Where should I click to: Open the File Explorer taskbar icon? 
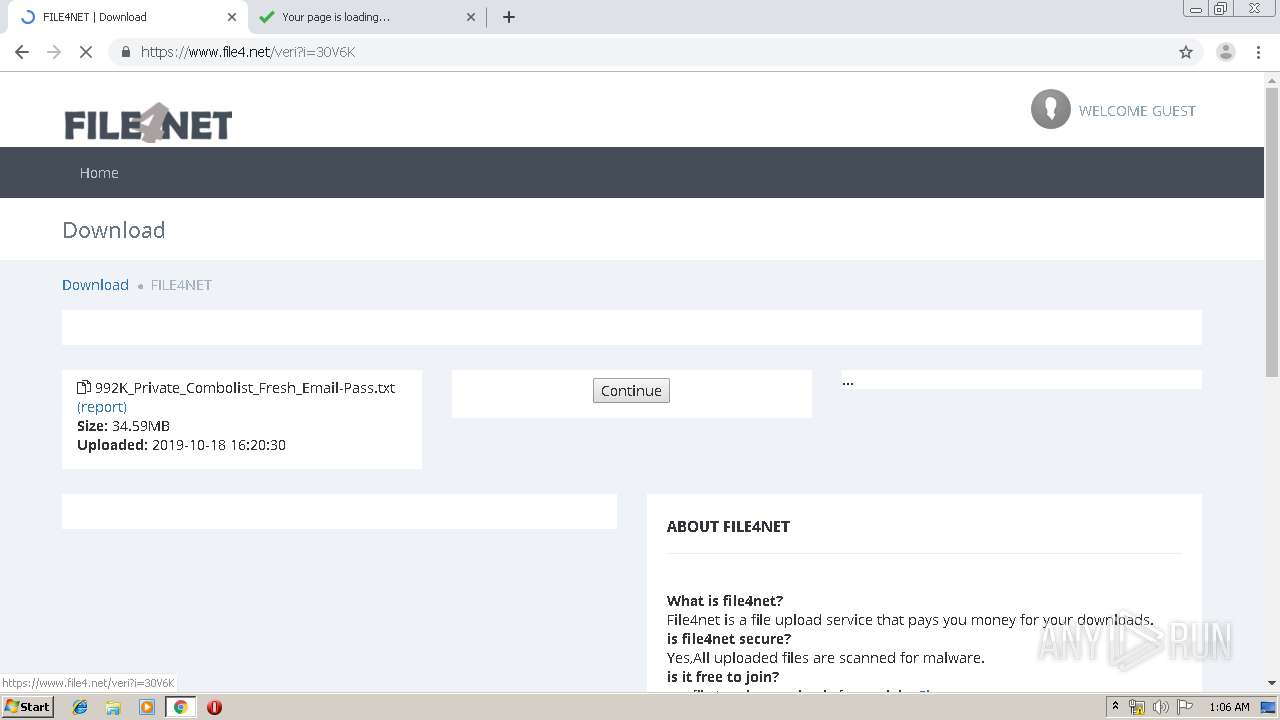[x=113, y=707]
